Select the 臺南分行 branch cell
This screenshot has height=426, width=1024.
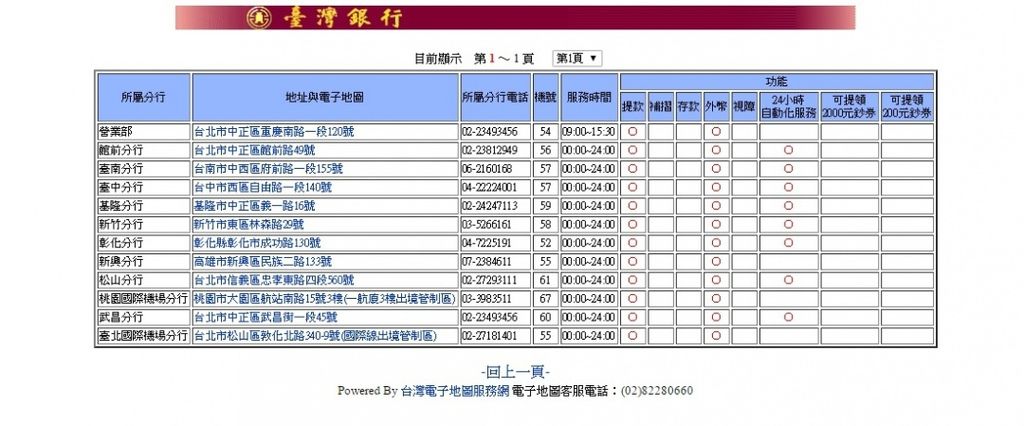click(144, 169)
